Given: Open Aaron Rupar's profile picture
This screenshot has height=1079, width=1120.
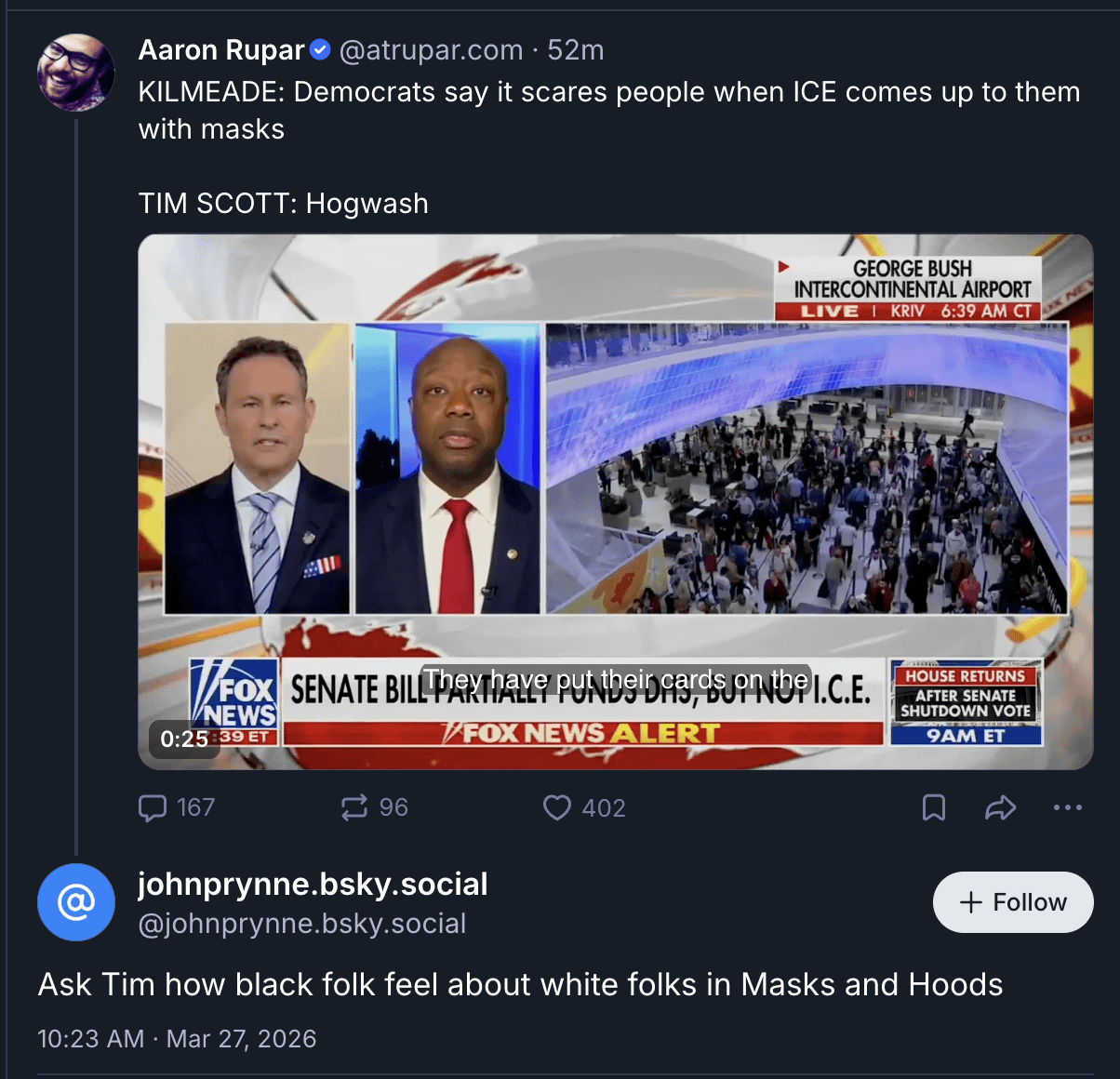Looking at the screenshot, I should 75,73.
